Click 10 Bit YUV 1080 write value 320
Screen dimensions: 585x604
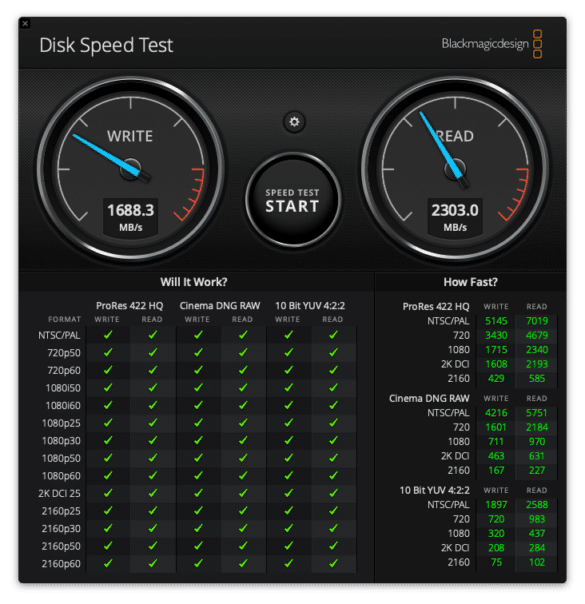496,534
